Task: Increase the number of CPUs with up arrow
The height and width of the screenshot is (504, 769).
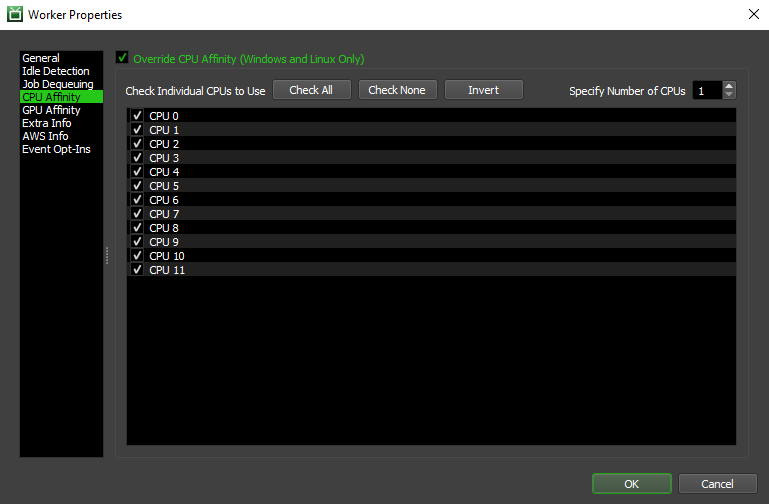Action: (729, 86)
